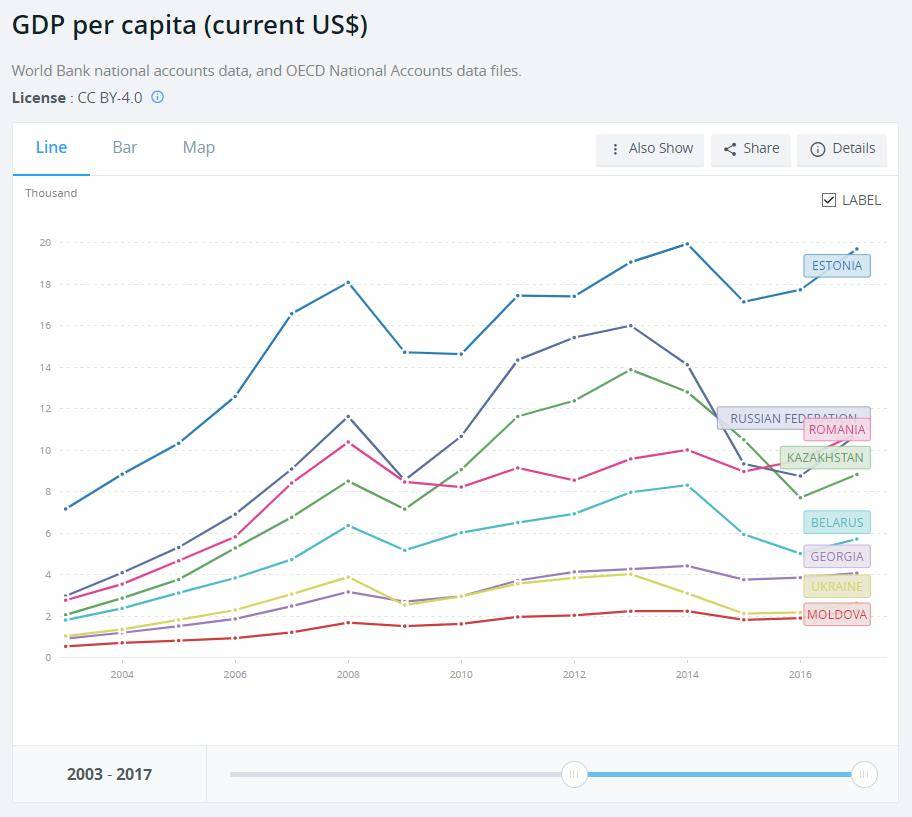Click the BELARUS series label
The image size is (912, 817).
point(836,522)
